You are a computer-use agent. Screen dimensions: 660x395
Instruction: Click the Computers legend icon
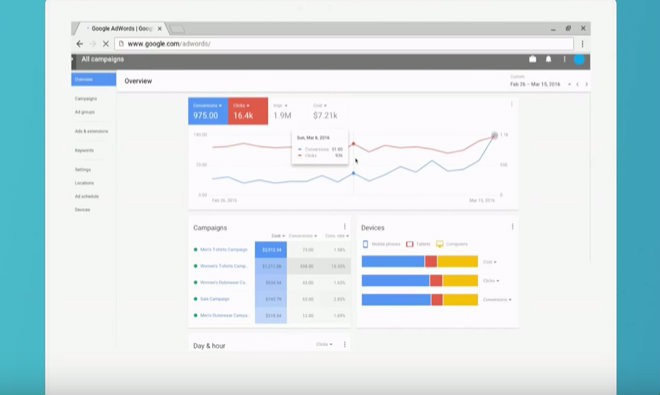pyautogui.click(x=440, y=244)
